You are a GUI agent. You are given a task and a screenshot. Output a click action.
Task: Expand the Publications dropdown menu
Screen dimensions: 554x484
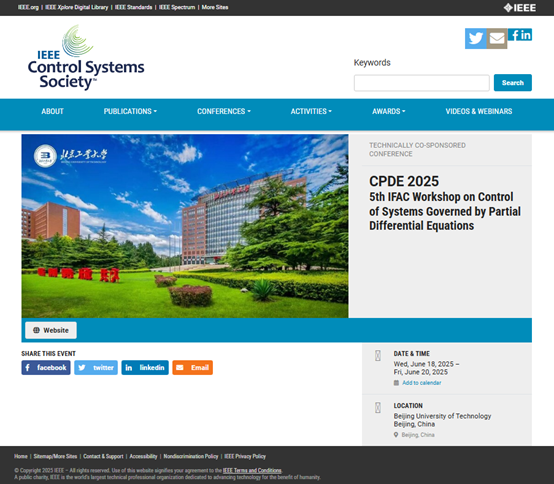click(x=130, y=111)
